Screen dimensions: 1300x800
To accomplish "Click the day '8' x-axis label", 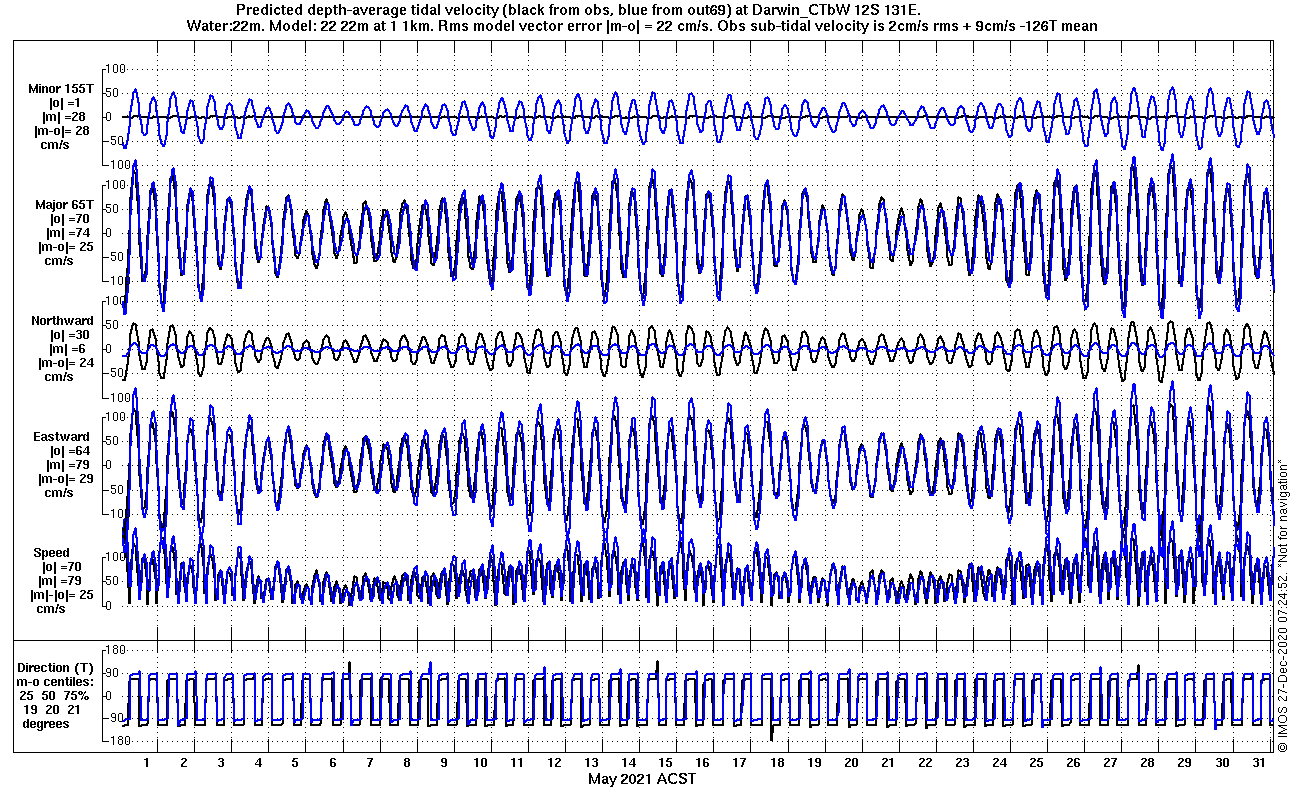I will pyautogui.click(x=406, y=763).
